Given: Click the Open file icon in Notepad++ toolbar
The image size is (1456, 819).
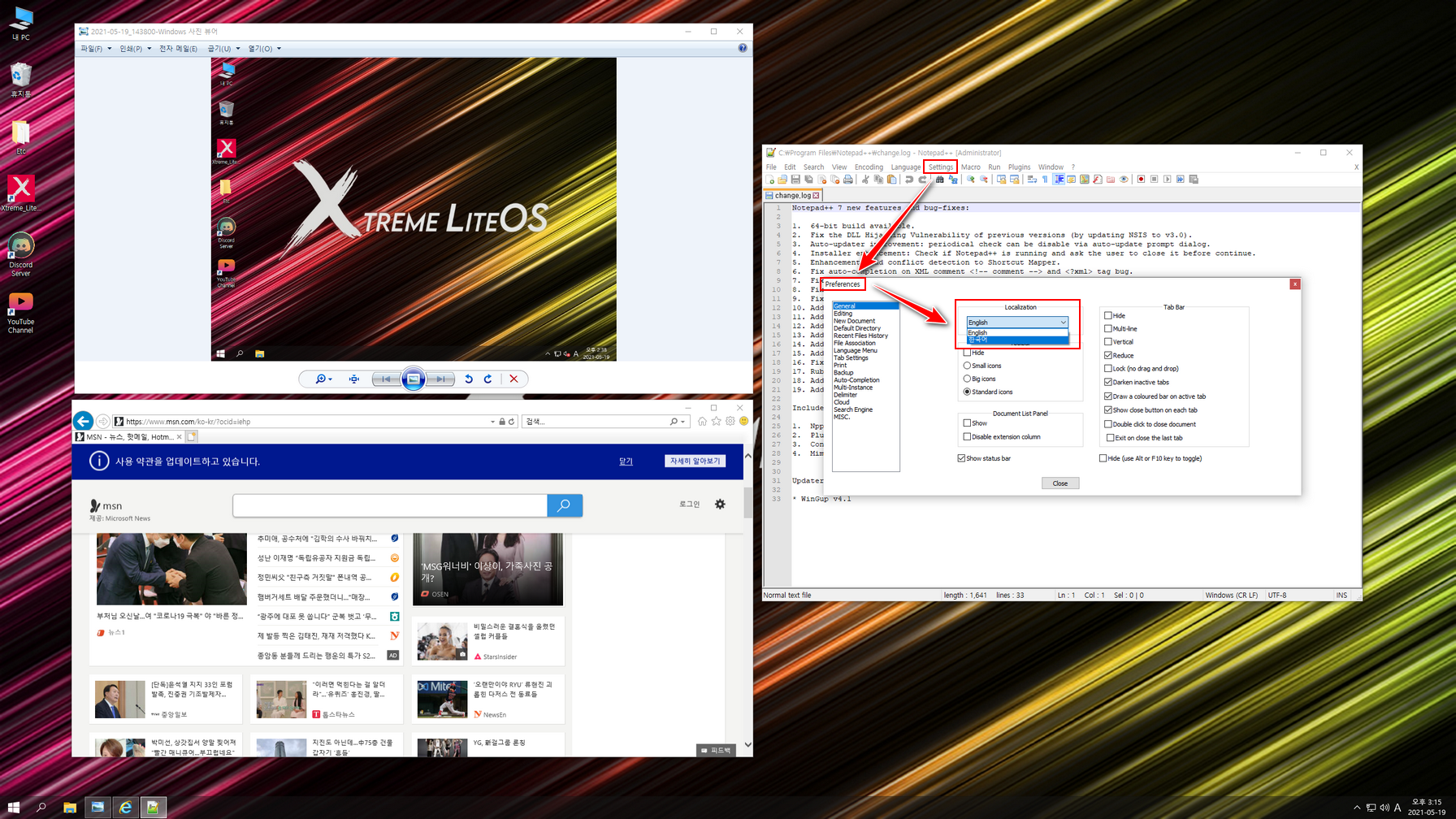Looking at the screenshot, I should (x=782, y=180).
